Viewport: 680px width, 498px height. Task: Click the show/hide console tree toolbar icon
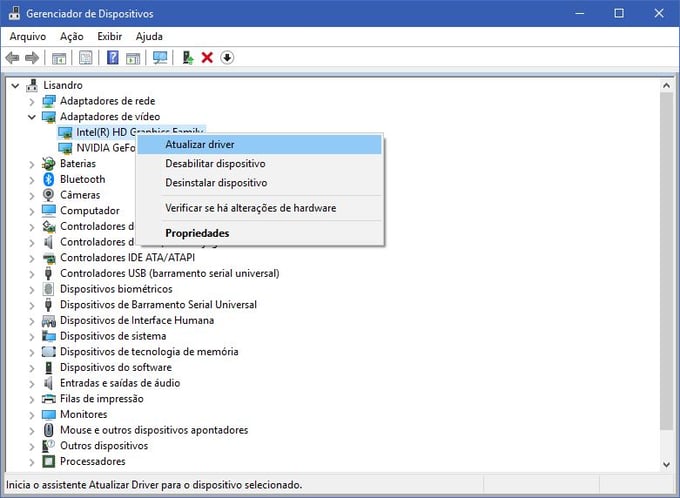pyautogui.click(x=59, y=58)
